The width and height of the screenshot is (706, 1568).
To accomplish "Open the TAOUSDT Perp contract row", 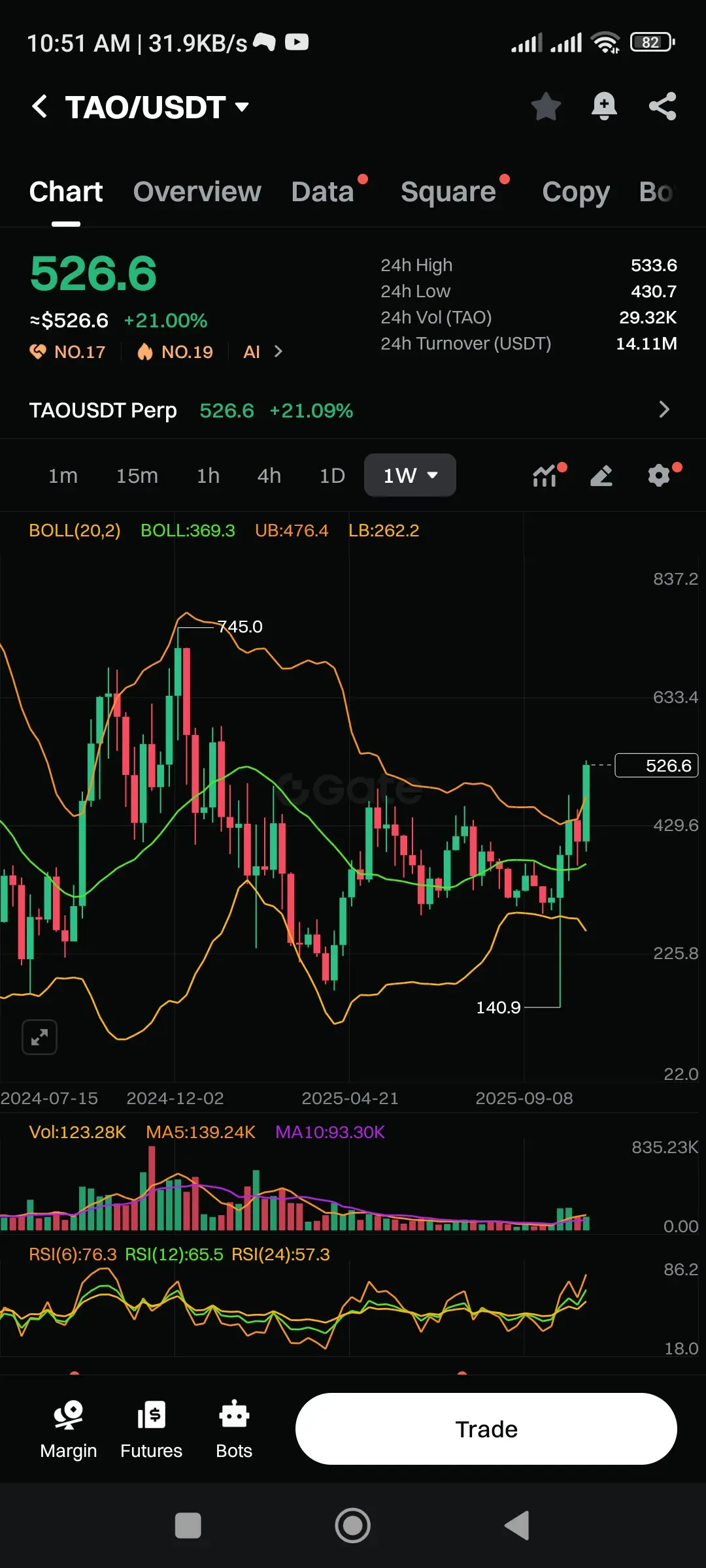I will pyautogui.click(x=353, y=410).
